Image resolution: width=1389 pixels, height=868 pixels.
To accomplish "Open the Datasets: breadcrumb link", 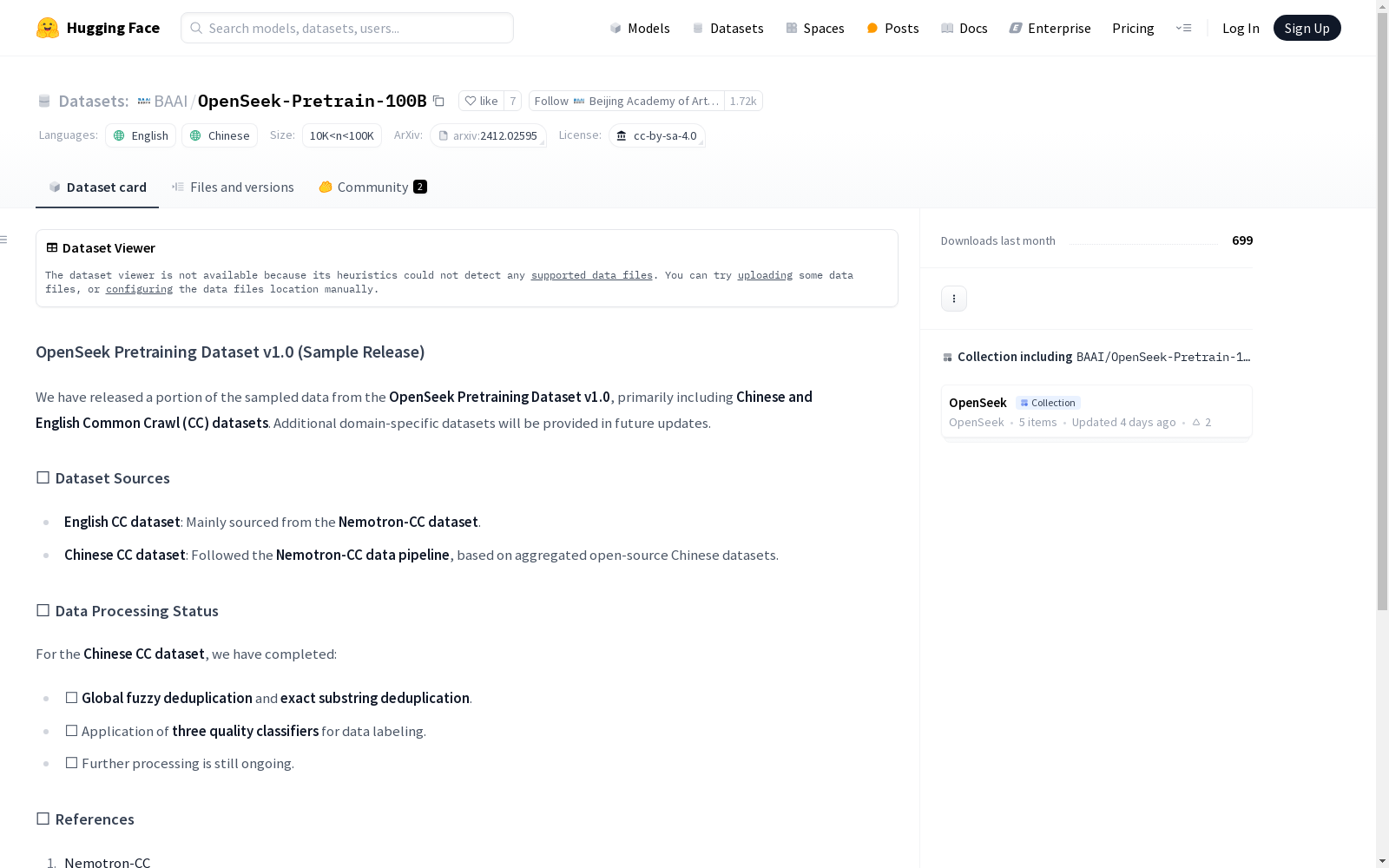I will [x=93, y=101].
